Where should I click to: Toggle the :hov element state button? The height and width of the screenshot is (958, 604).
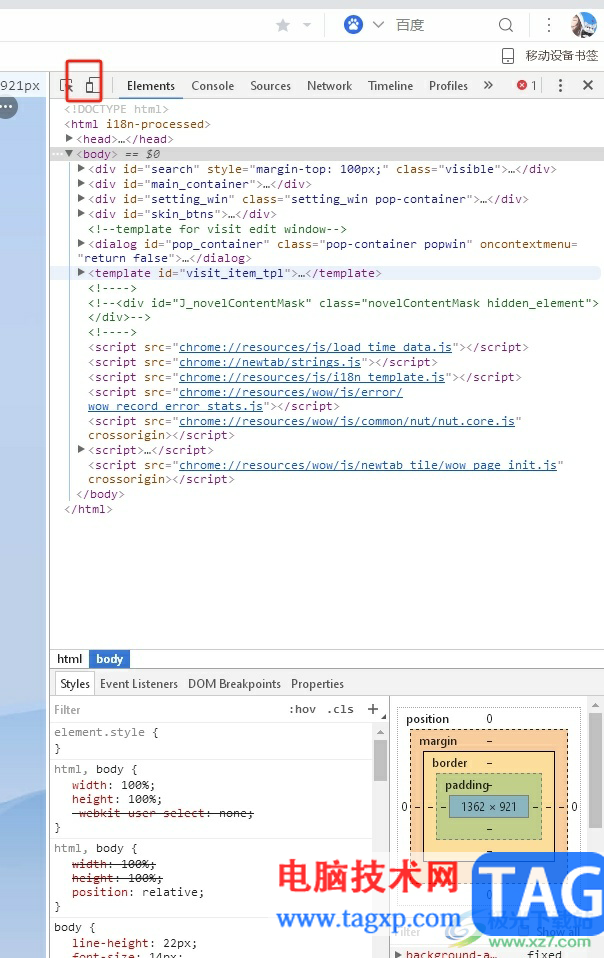click(302, 709)
